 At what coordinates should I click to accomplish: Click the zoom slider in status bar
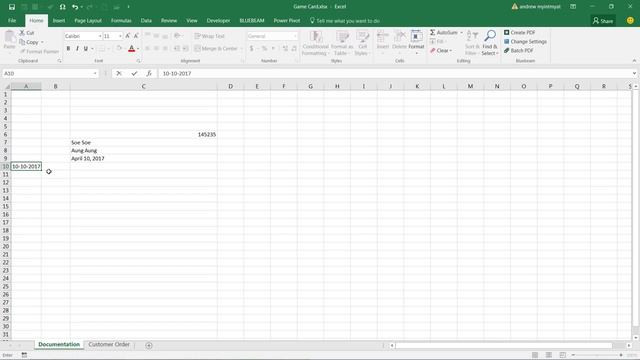[597, 355]
